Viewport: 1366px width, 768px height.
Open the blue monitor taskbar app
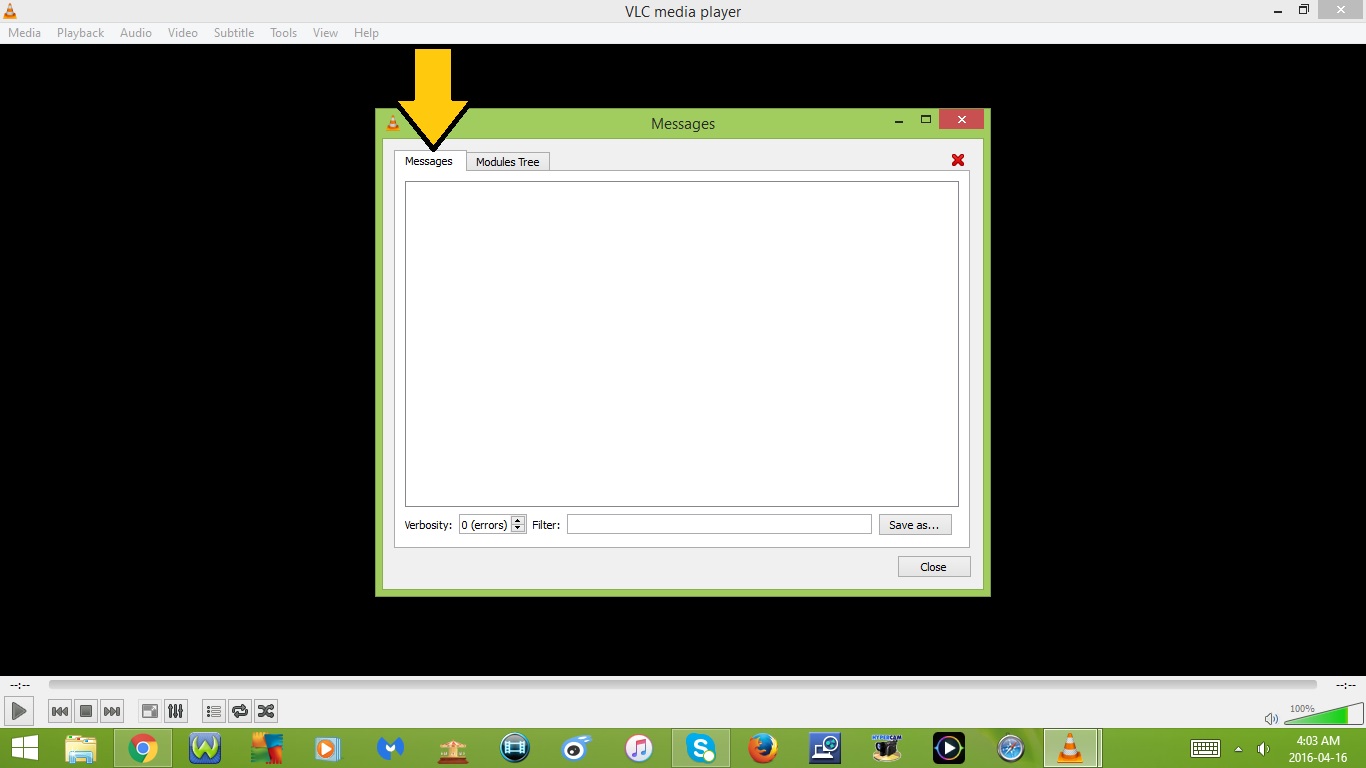825,748
